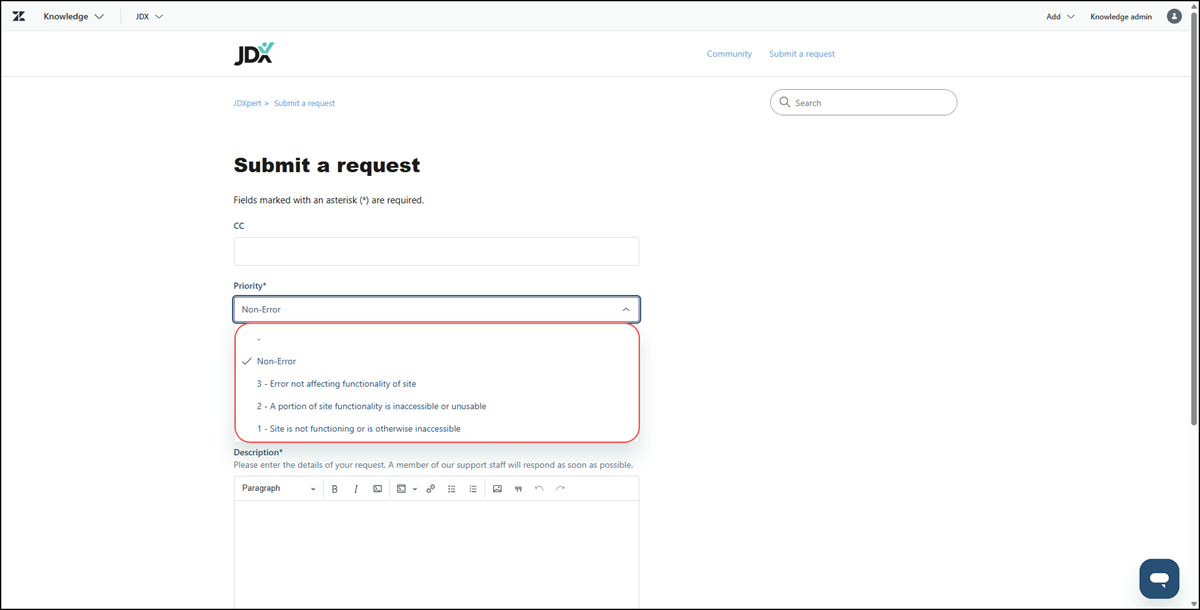The width and height of the screenshot is (1200, 610).
Task: Insert a link in the description
Action: pyautogui.click(x=431, y=489)
